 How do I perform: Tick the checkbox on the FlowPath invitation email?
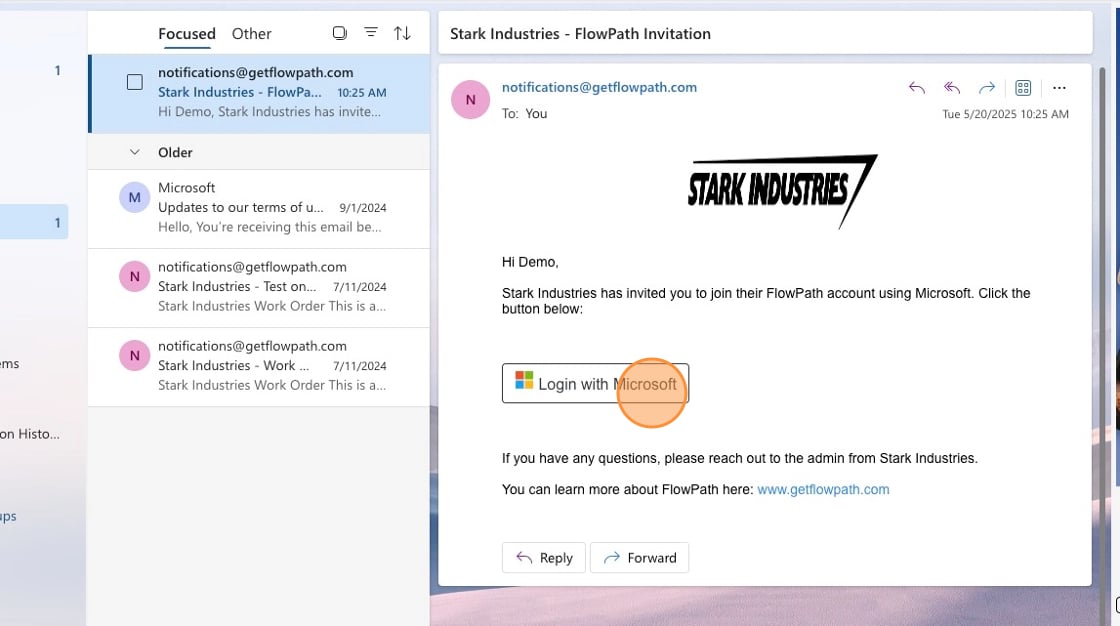click(x=134, y=82)
